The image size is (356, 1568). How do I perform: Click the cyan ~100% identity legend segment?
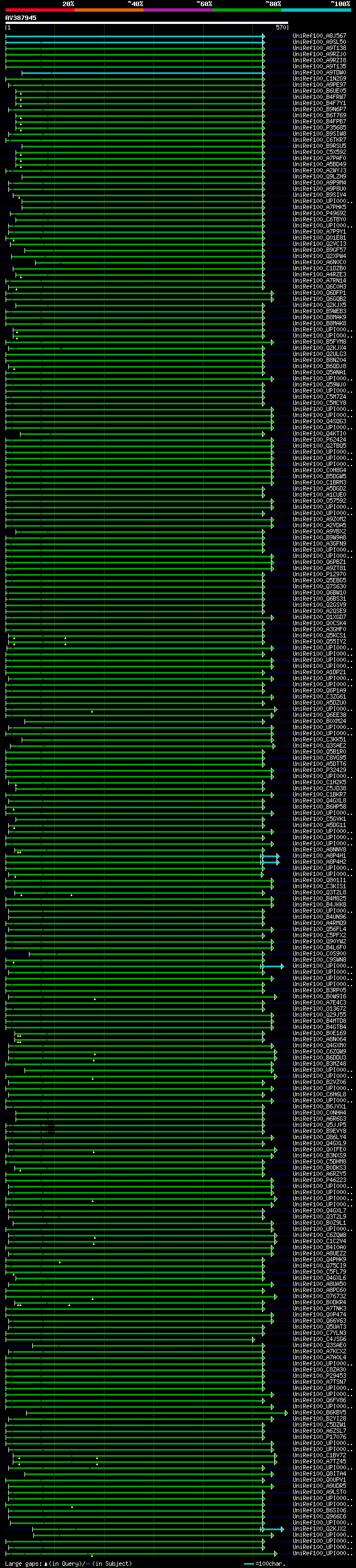pos(317,10)
